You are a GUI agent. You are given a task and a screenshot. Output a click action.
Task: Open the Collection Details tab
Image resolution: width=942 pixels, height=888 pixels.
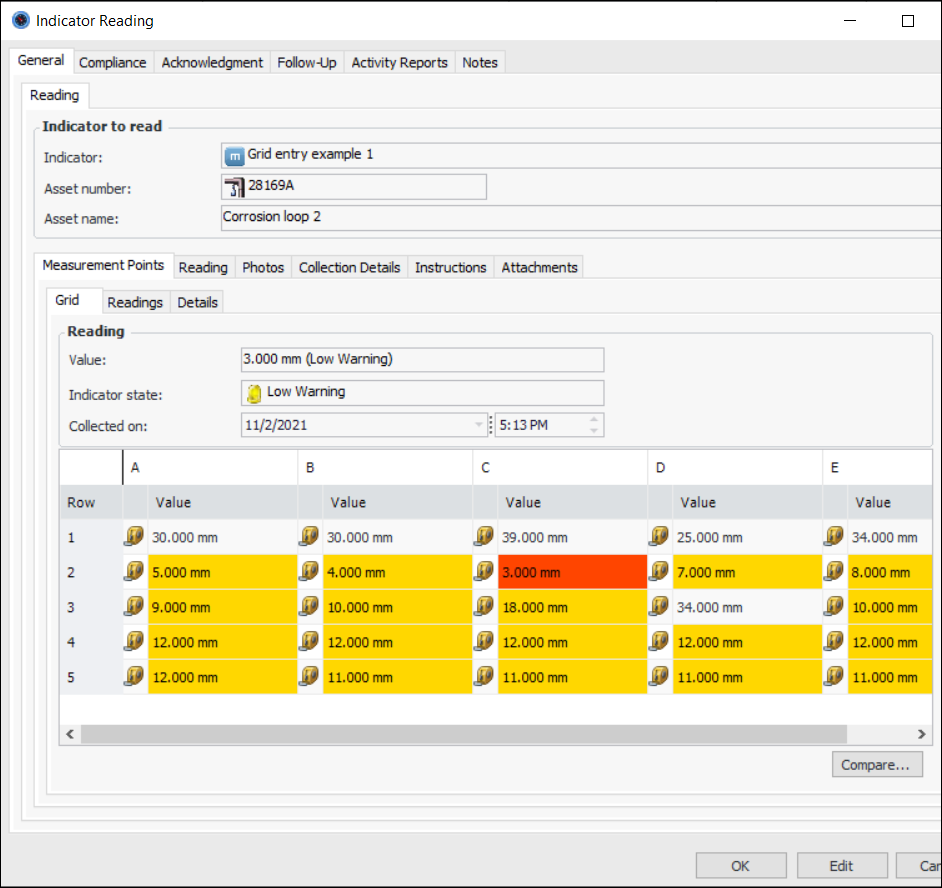pos(349,267)
